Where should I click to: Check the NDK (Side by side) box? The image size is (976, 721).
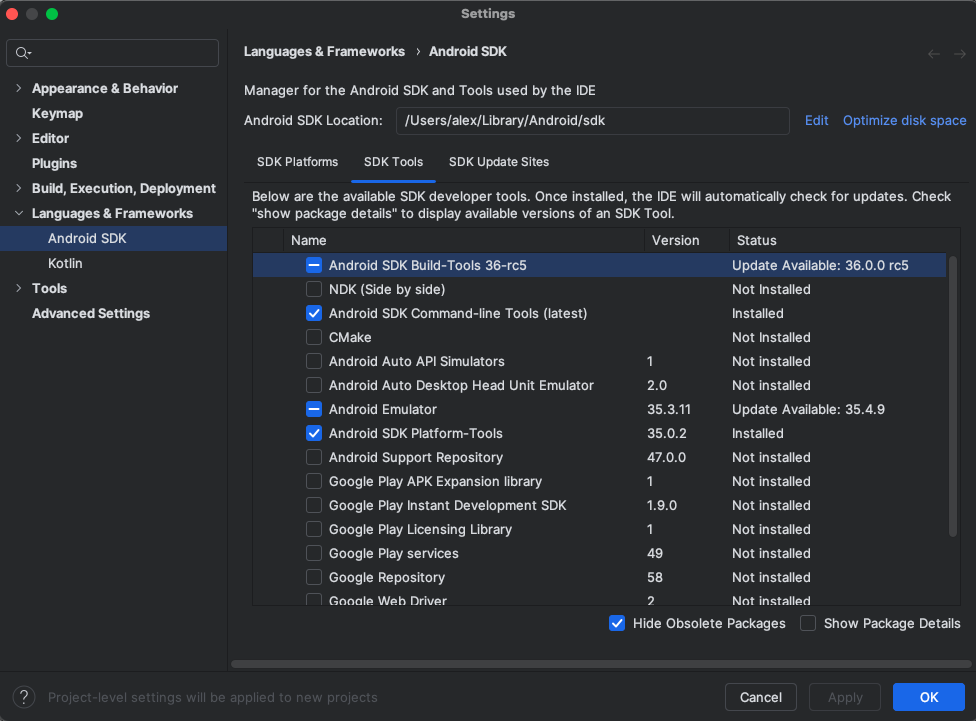pos(314,290)
